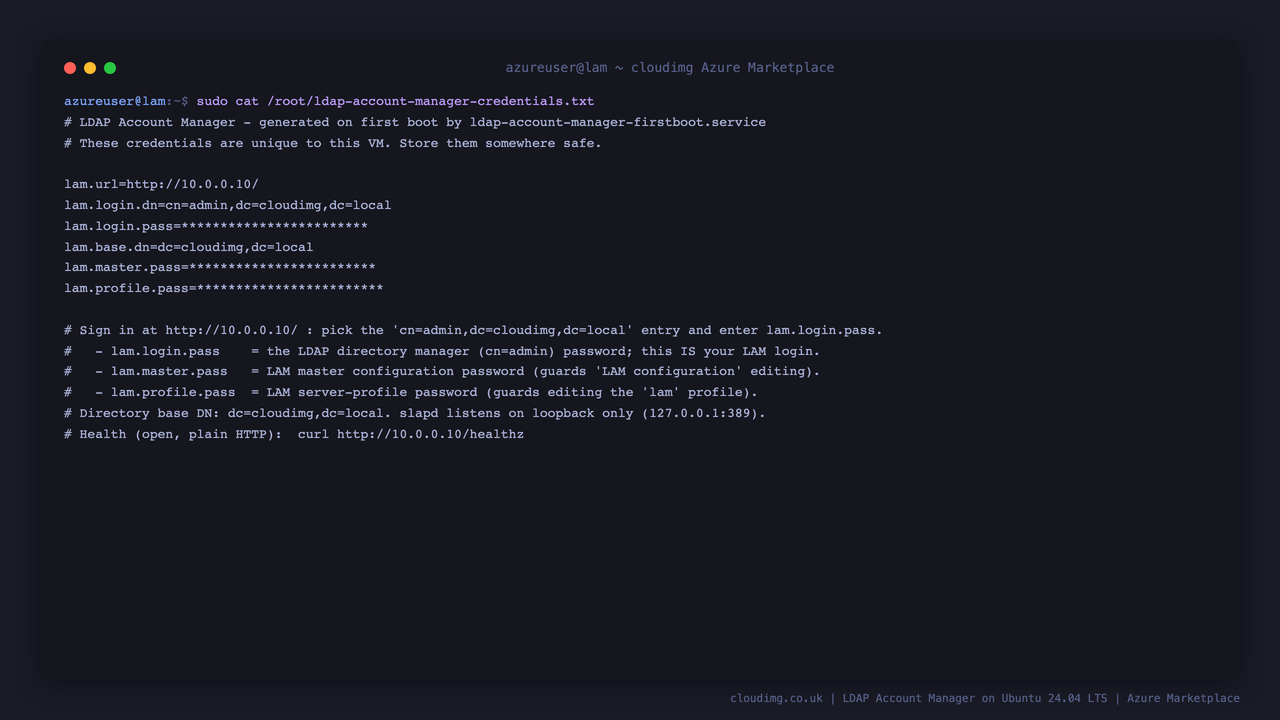Click the '# Sign in at http://10.0.0.10/' comment line
1280x720 pixels.
point(473,330)
